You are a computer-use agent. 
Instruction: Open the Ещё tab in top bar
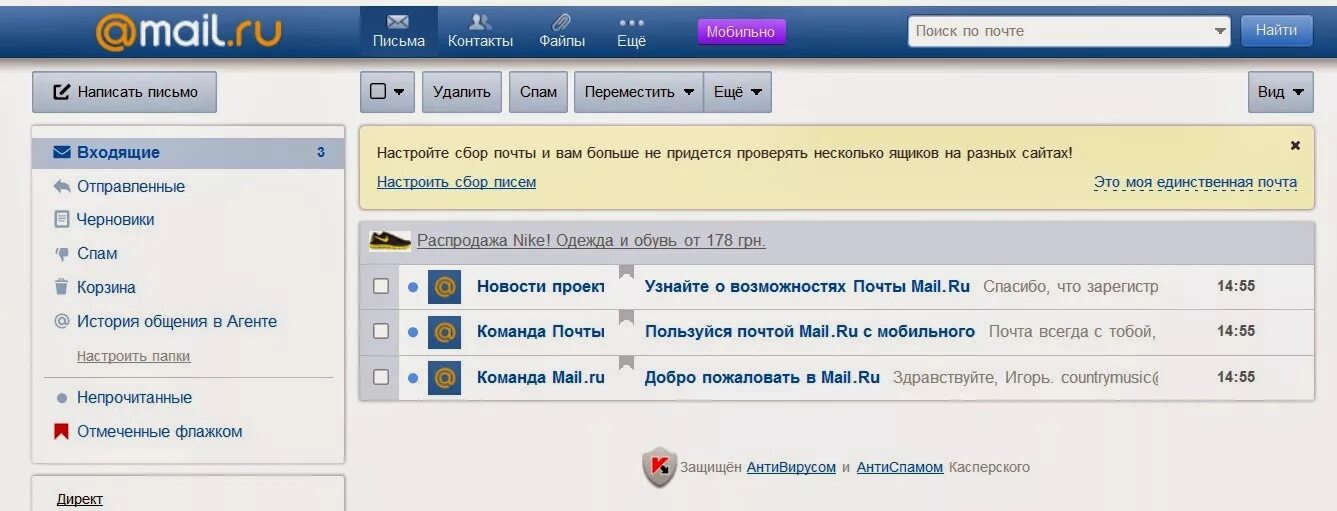point(632,31)
